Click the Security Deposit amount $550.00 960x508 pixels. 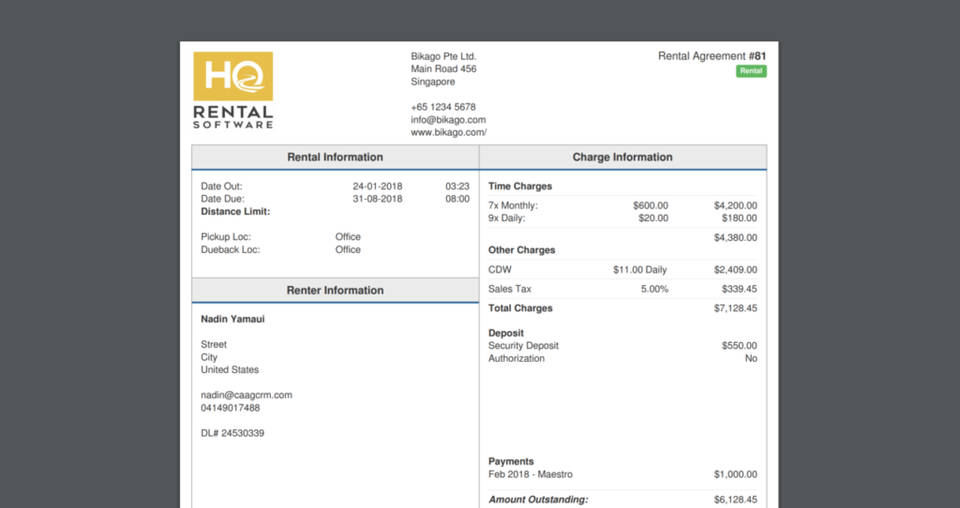pyautogui.click(x=739, y=346)
